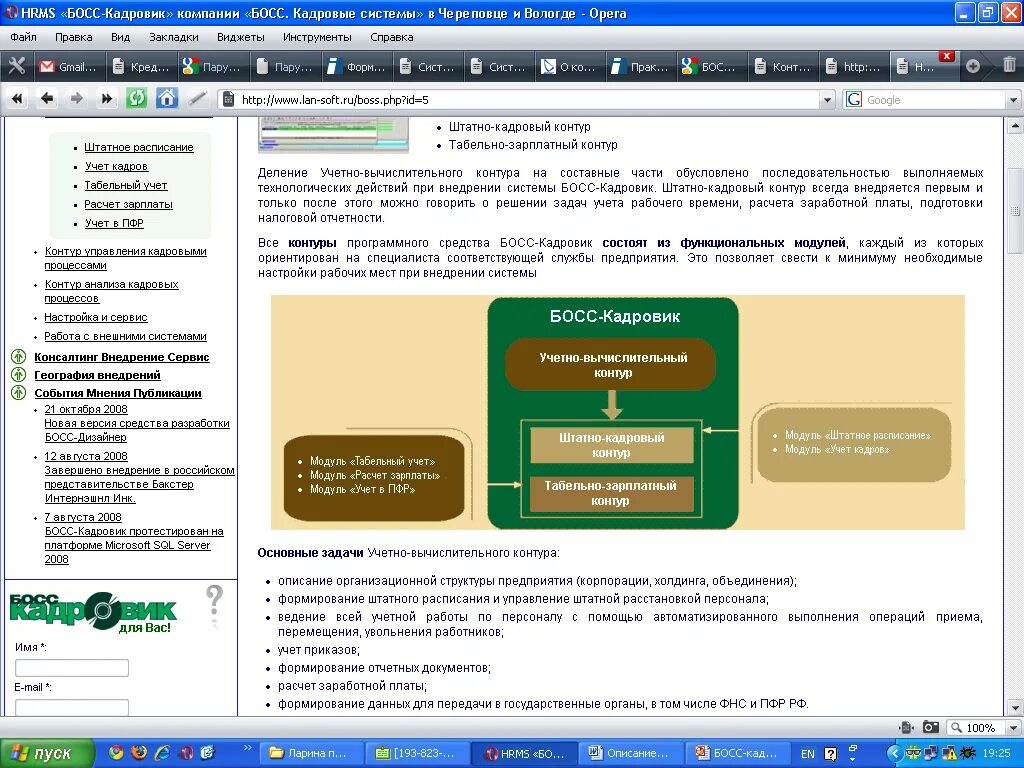Open the Правка menu

click(74, 37)
